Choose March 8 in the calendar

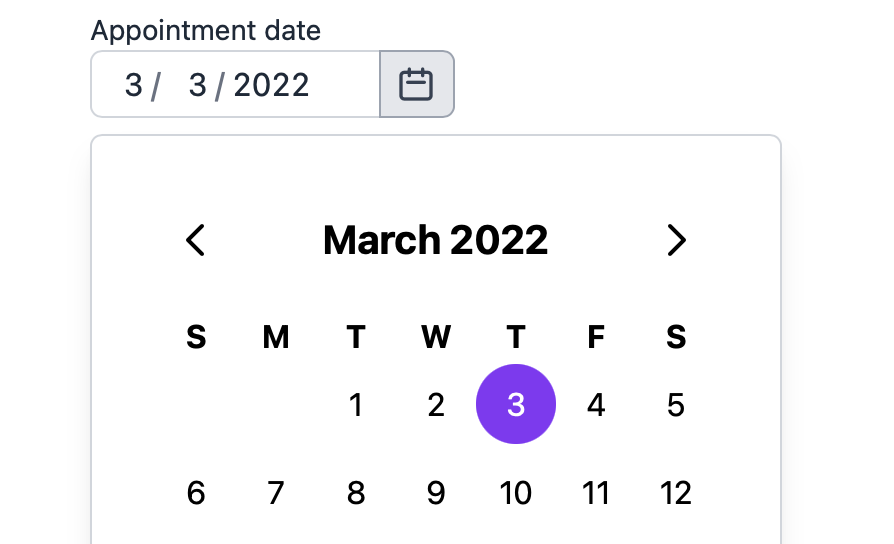click(356, 493)
